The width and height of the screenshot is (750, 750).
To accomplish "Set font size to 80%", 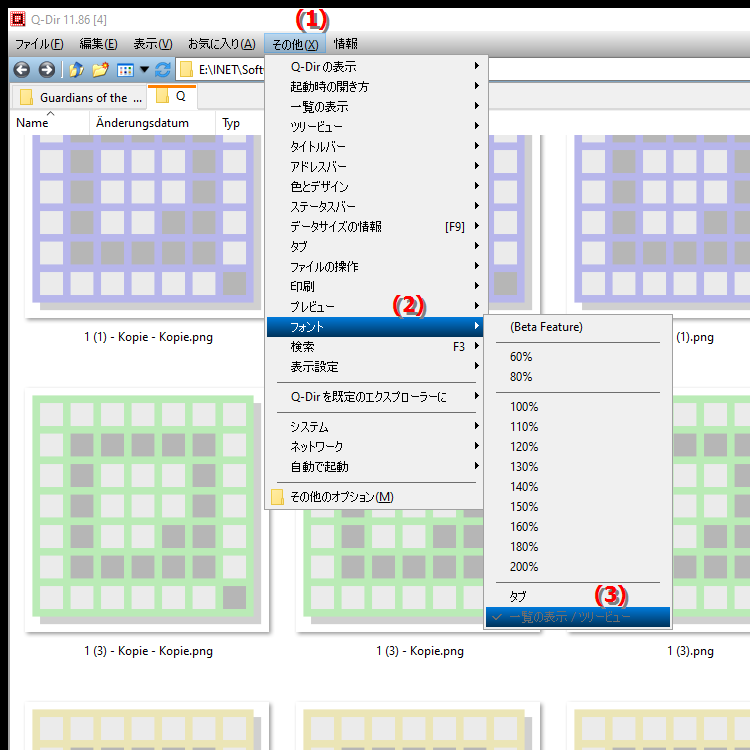I will point(578,377).
